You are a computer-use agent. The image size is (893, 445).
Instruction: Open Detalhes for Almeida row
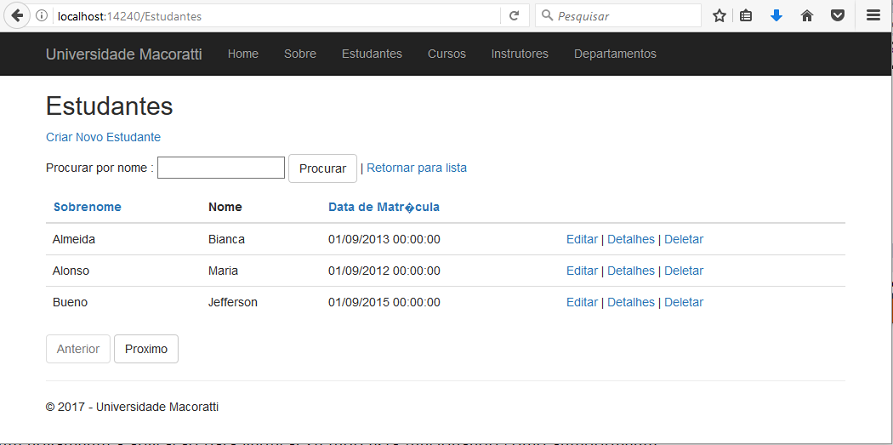[x=631, y=239]
